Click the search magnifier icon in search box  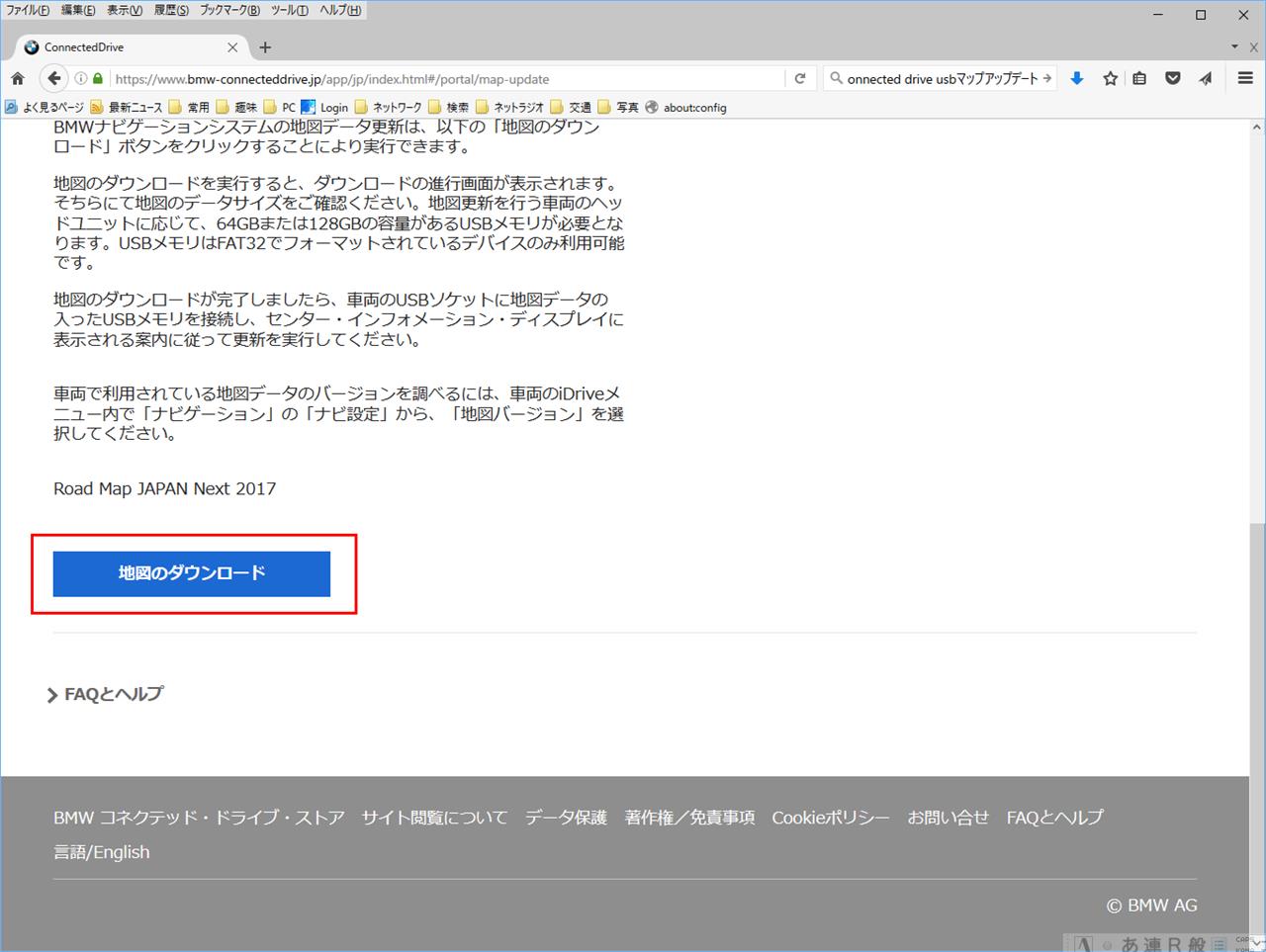(x=836, y=78)
